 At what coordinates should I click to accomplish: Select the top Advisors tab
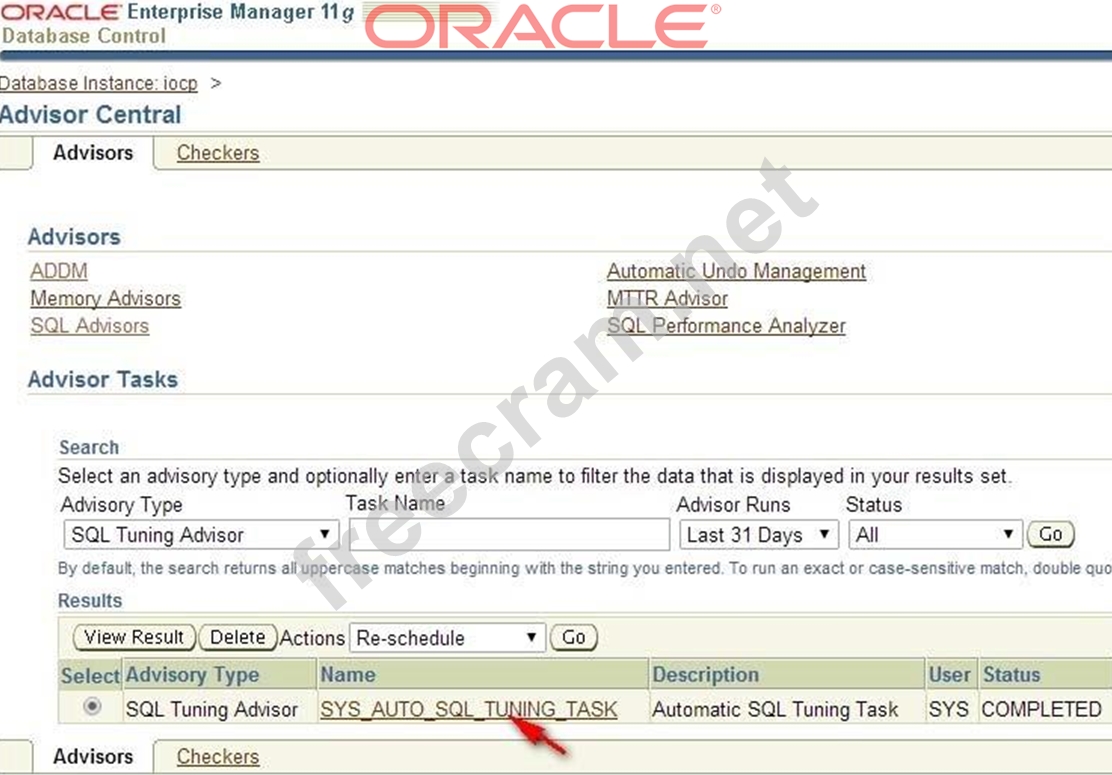coord(93,153)
